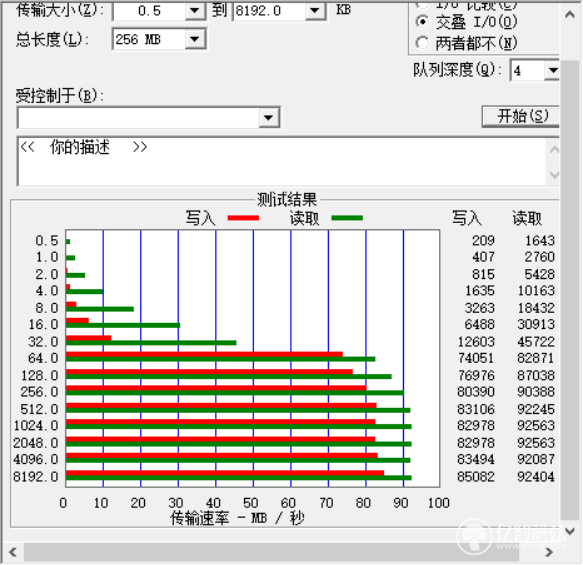Viewport: 583px width, 565px height.
Task: Click the window's vertical scrollbar up arrow
Action: [x=570, y=15]
